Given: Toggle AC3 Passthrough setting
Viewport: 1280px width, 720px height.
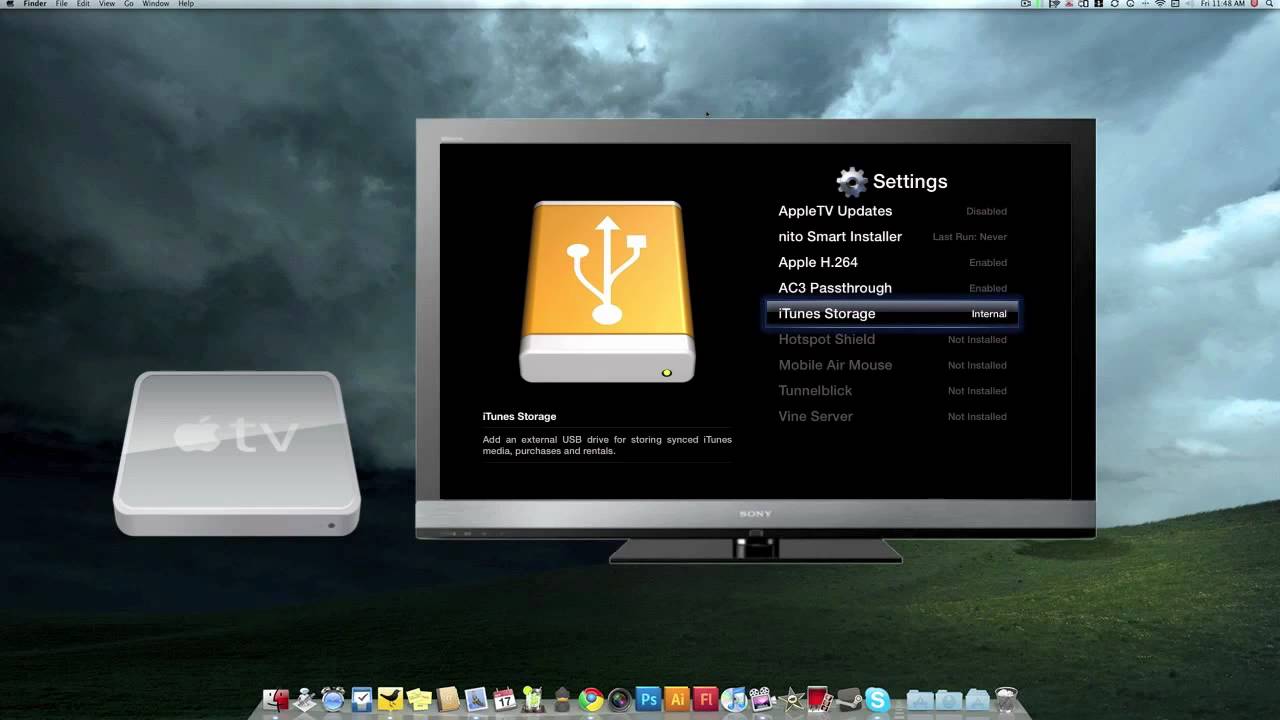Looking at the screenshot, I should point(892,288).
